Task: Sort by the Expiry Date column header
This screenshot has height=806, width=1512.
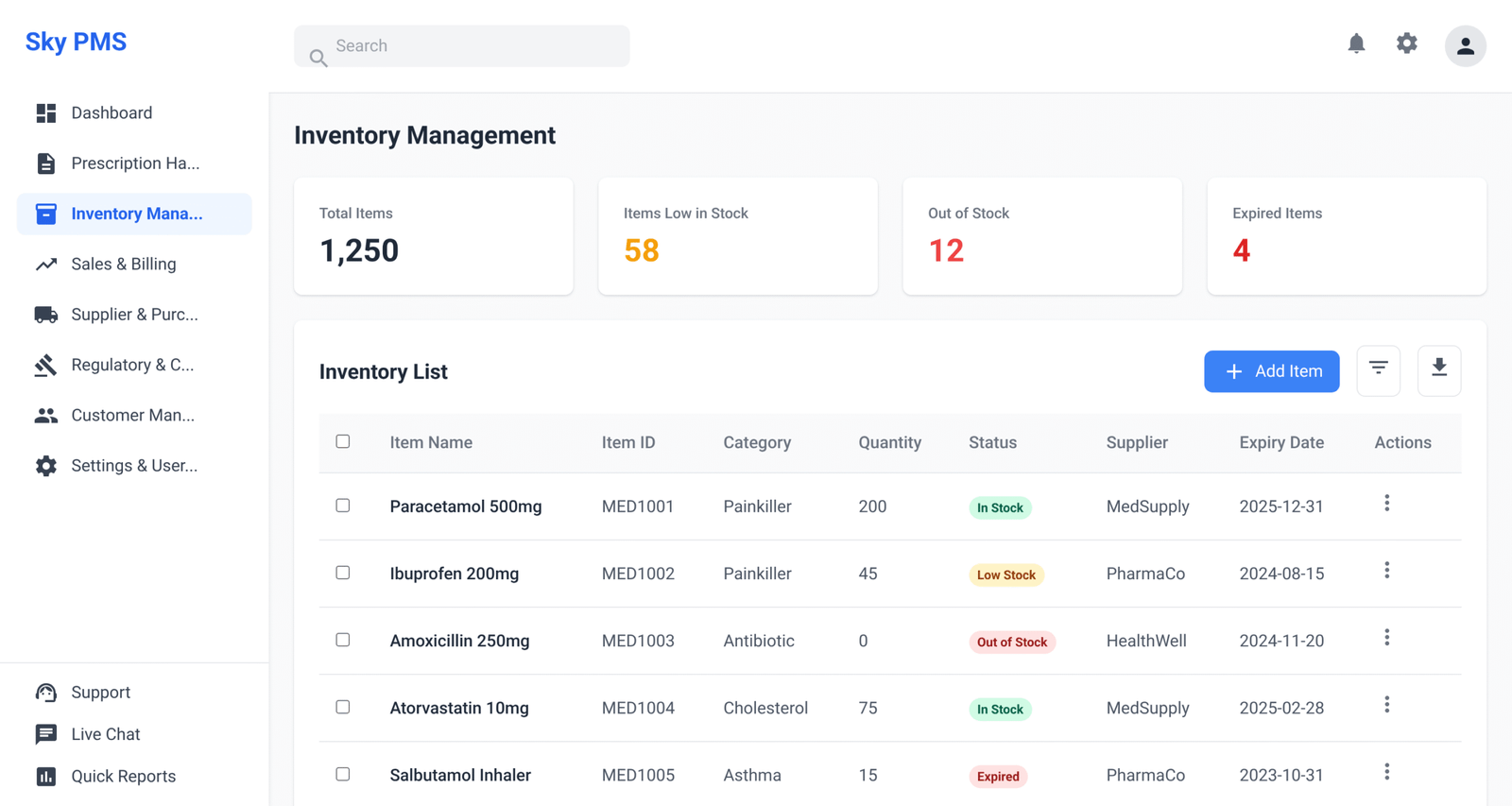Action: [x=1280, y=442]
